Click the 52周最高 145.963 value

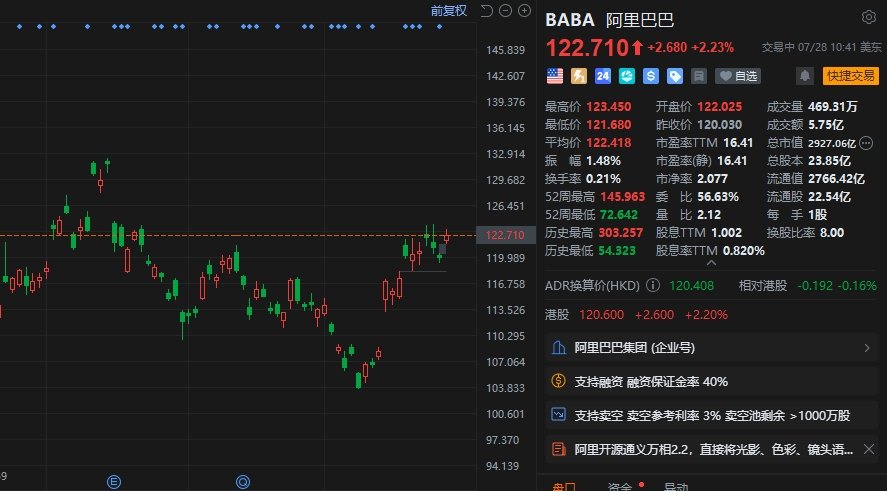622,197
